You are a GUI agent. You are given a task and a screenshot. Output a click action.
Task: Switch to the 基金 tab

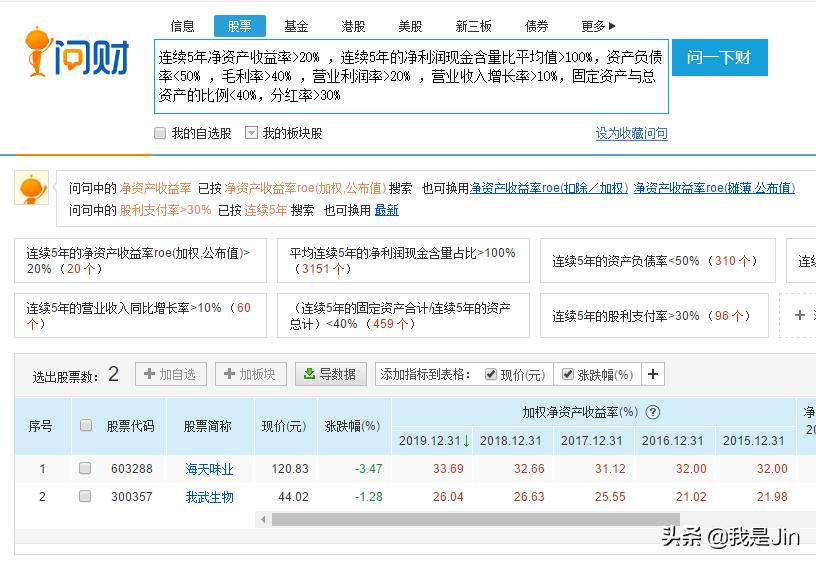[x=296, y=25]
